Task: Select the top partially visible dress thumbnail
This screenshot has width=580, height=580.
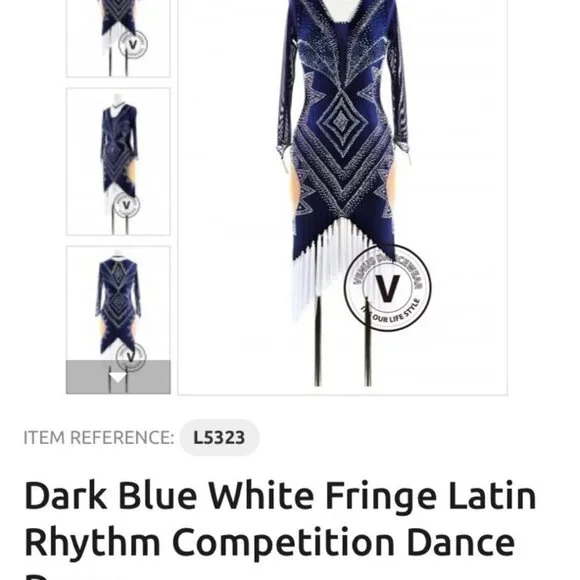Action: 118,38
